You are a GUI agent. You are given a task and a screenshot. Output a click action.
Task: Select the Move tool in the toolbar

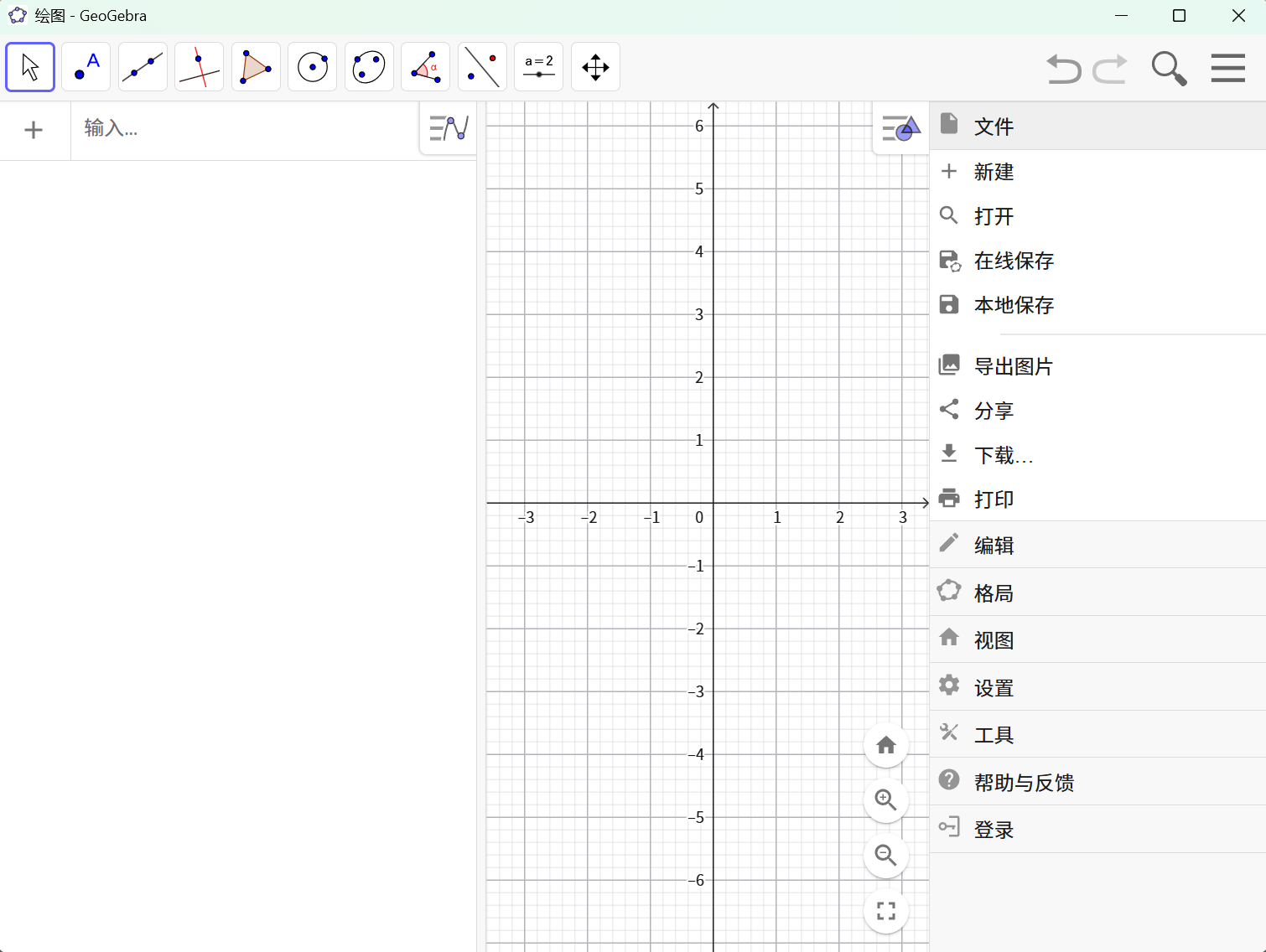(30, 66)
